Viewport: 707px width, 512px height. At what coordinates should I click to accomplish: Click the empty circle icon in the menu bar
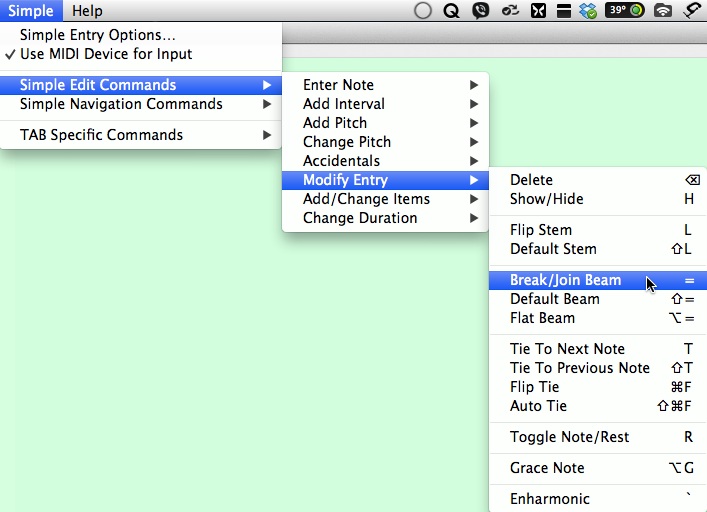pos(423,11)
